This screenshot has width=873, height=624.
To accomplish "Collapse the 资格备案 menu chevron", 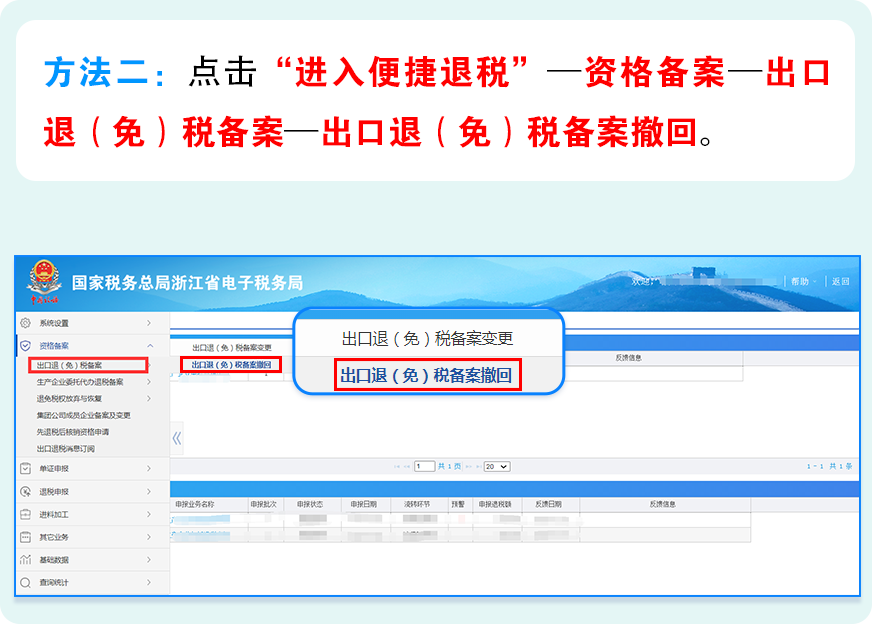I will [x=149, y=345].
